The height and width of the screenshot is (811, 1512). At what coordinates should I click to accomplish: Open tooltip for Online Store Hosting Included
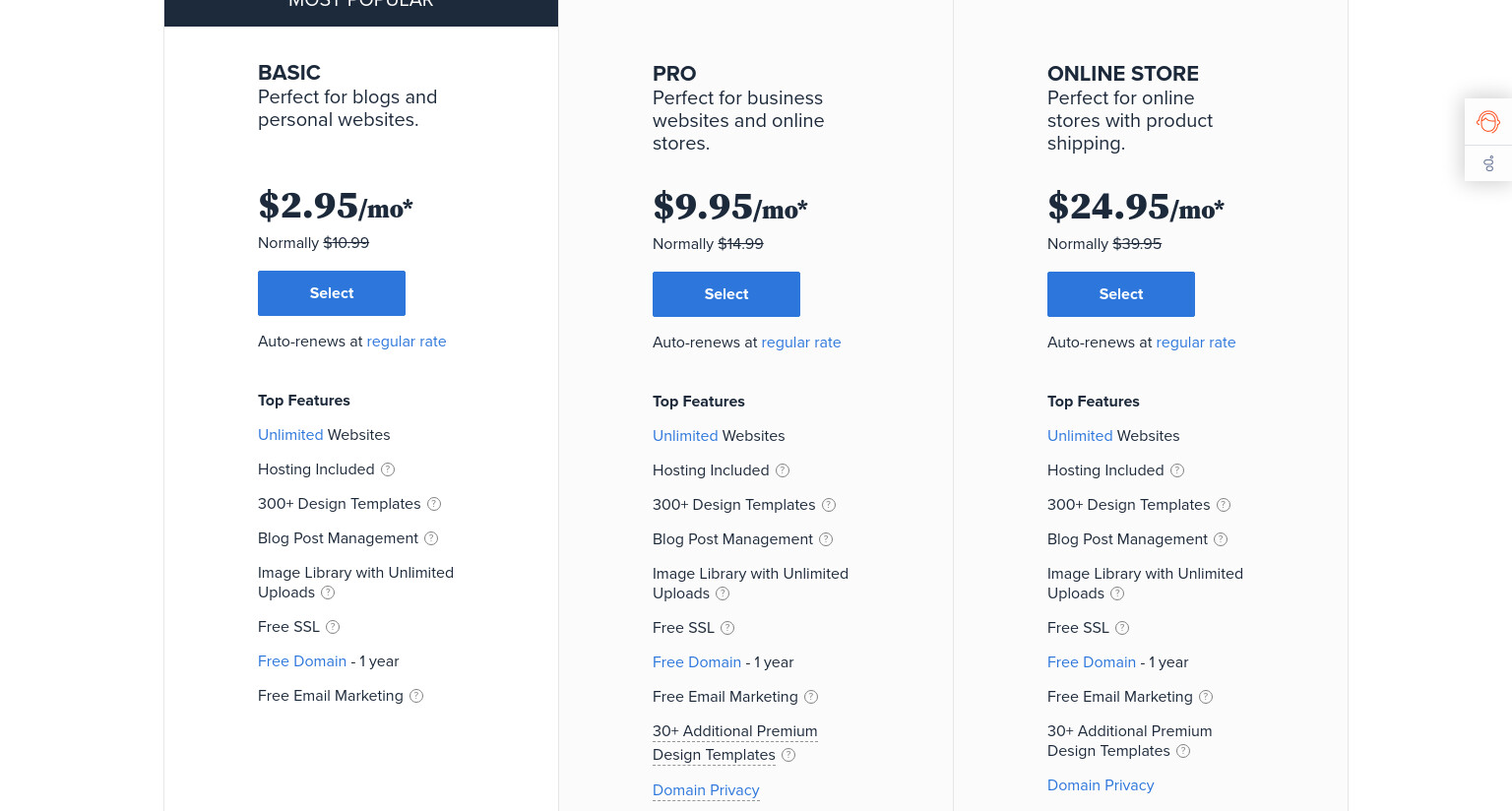1177,470
